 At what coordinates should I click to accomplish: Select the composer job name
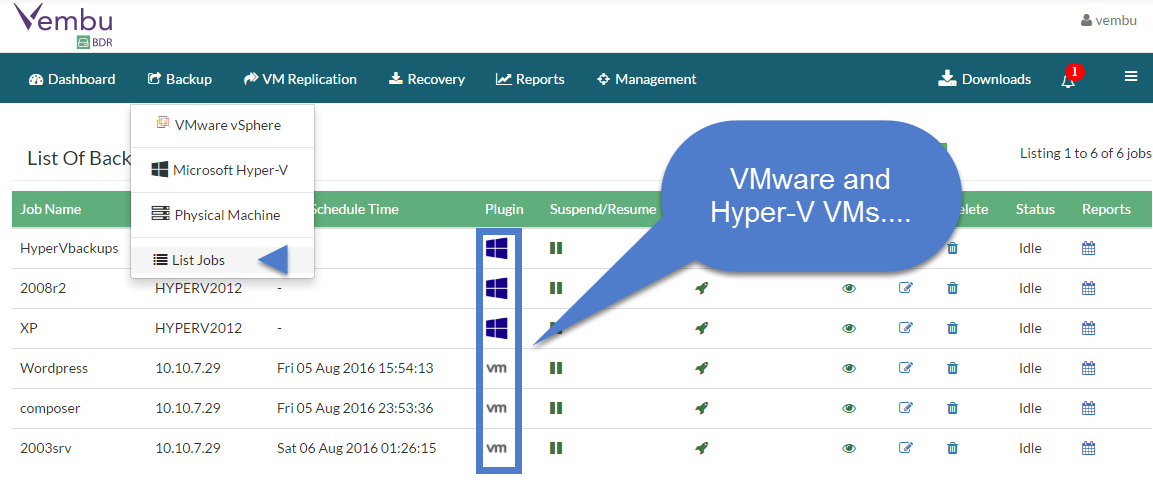pos(50,408)
